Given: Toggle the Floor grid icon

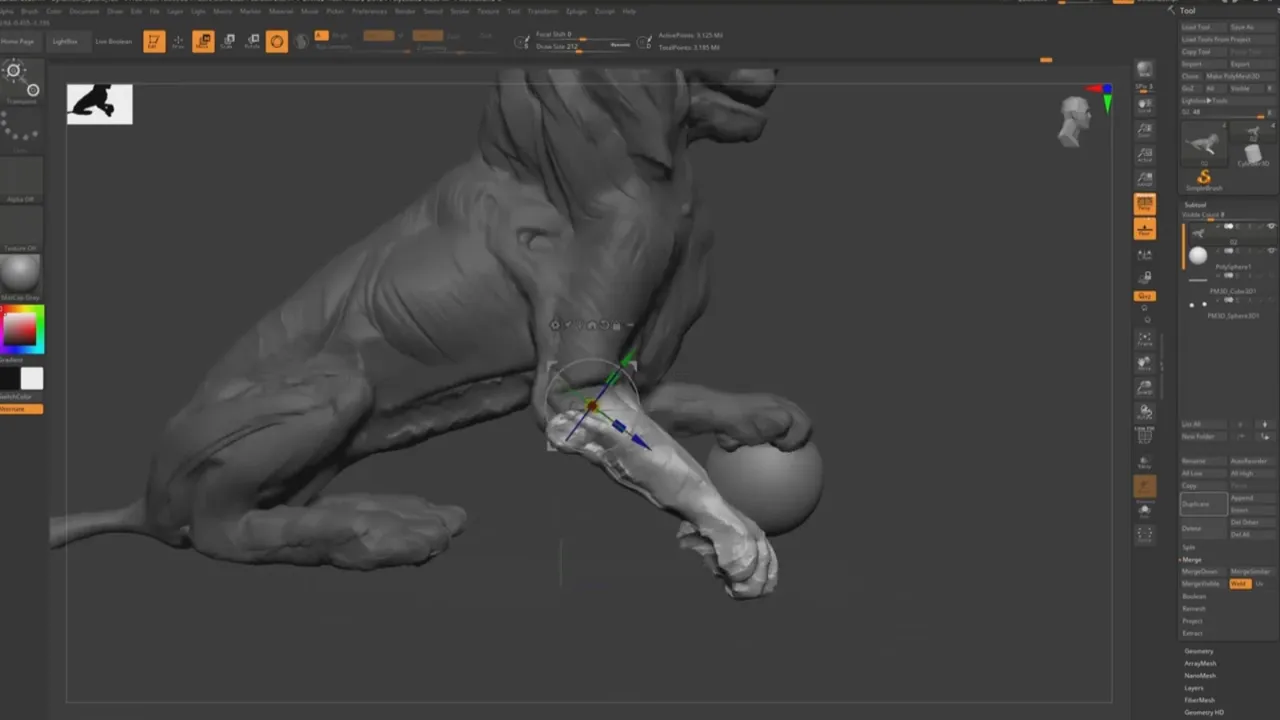Looking at the screenshot, I should [x=1145, y=229].
